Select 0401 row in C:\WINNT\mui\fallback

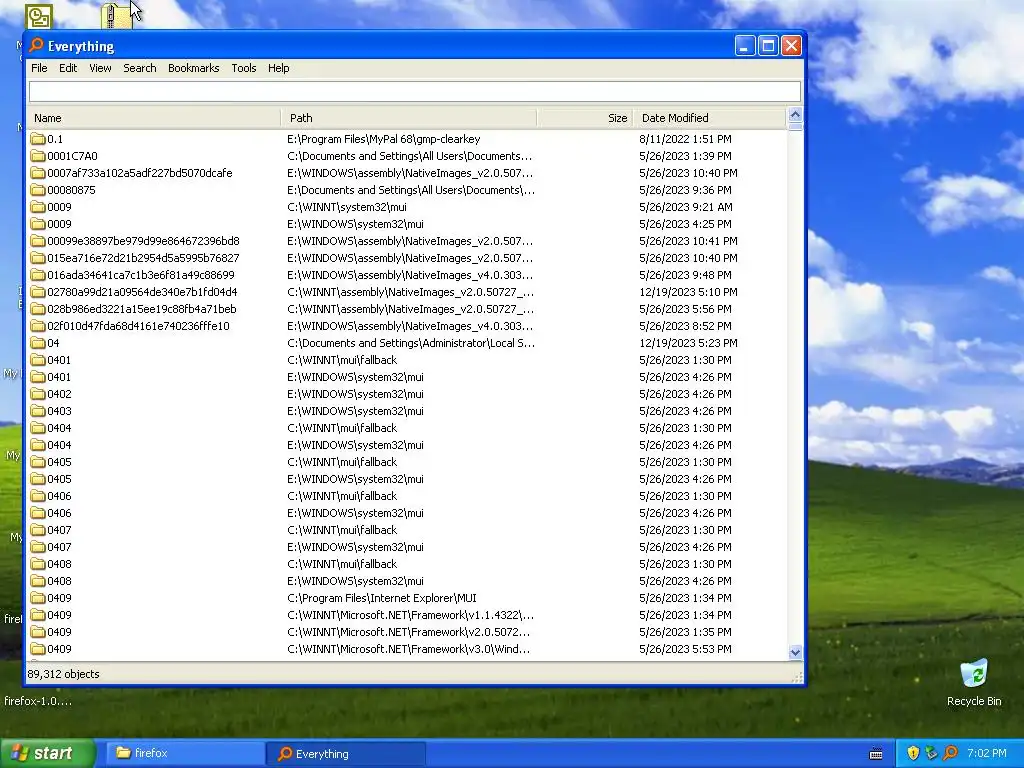pos(408,360)
